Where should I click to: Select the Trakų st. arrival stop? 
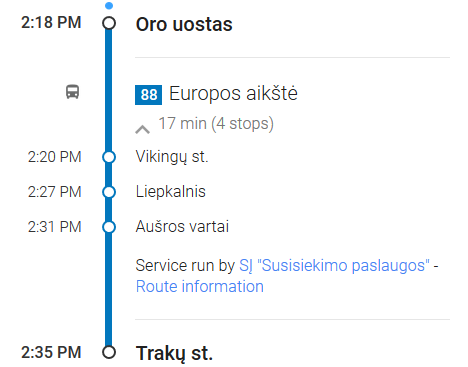point(174,353)
